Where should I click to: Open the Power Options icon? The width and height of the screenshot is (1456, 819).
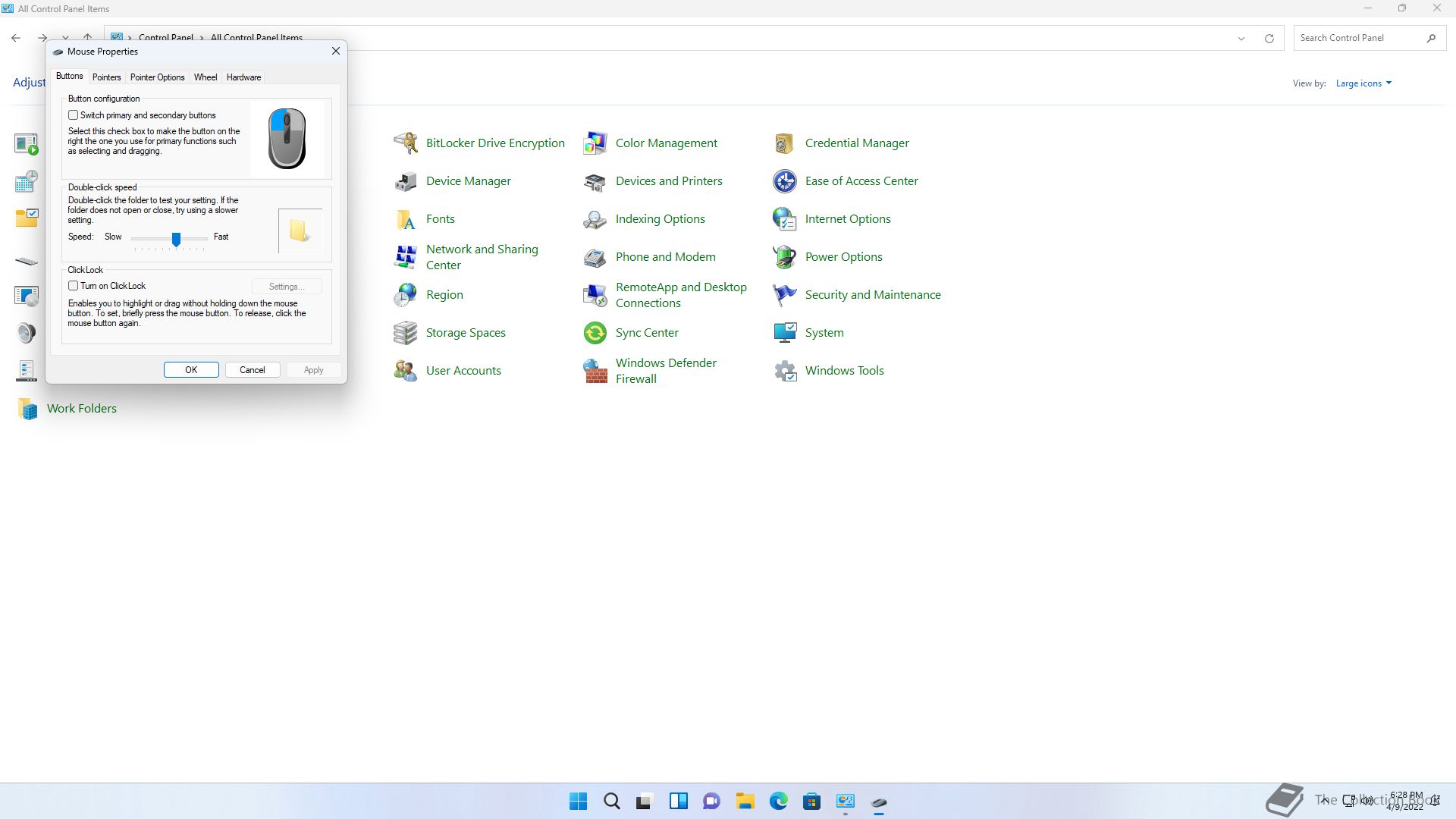(785, 256)
